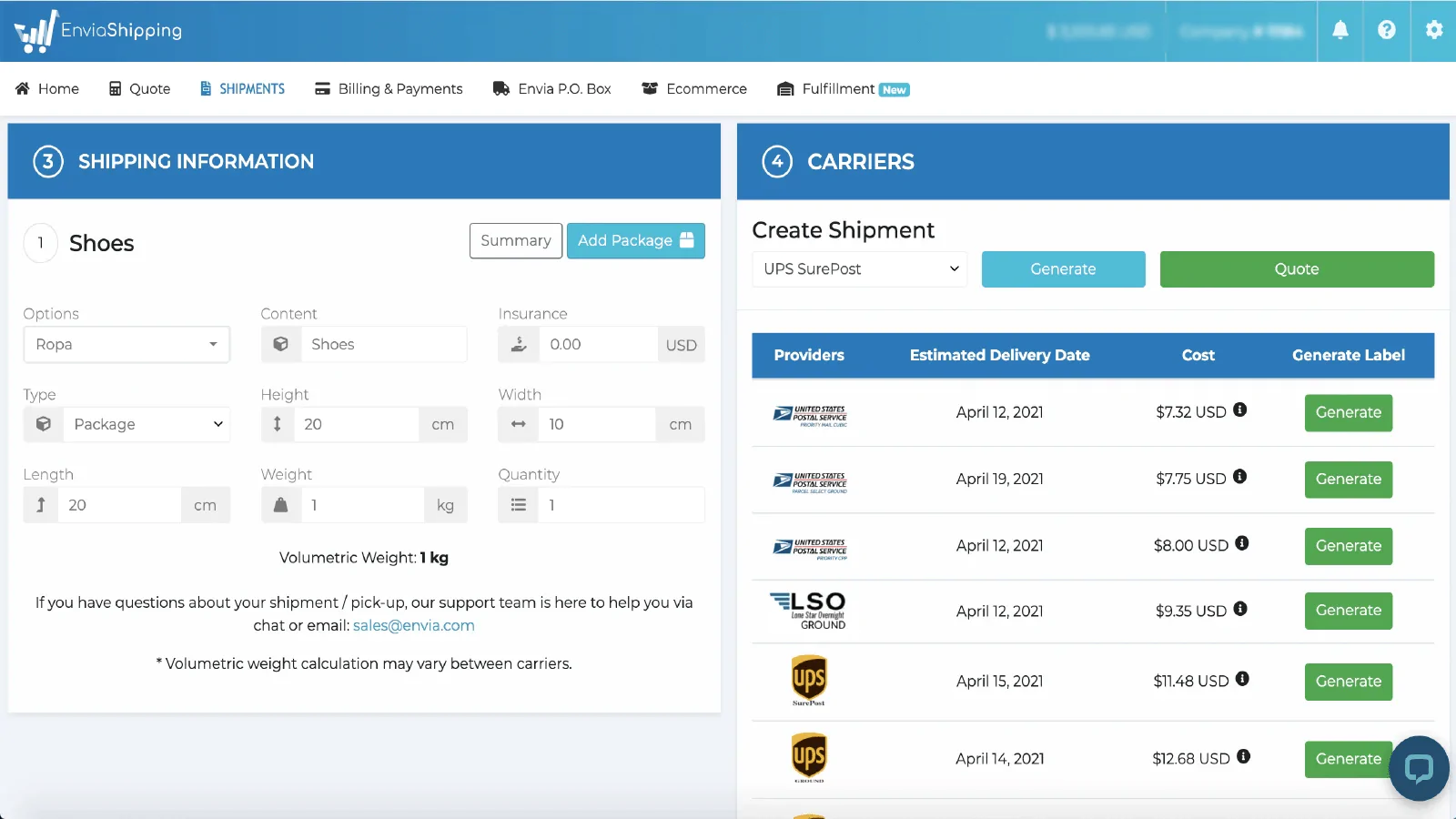Click the April 15, 2021 delivery date

pos(999,682)
